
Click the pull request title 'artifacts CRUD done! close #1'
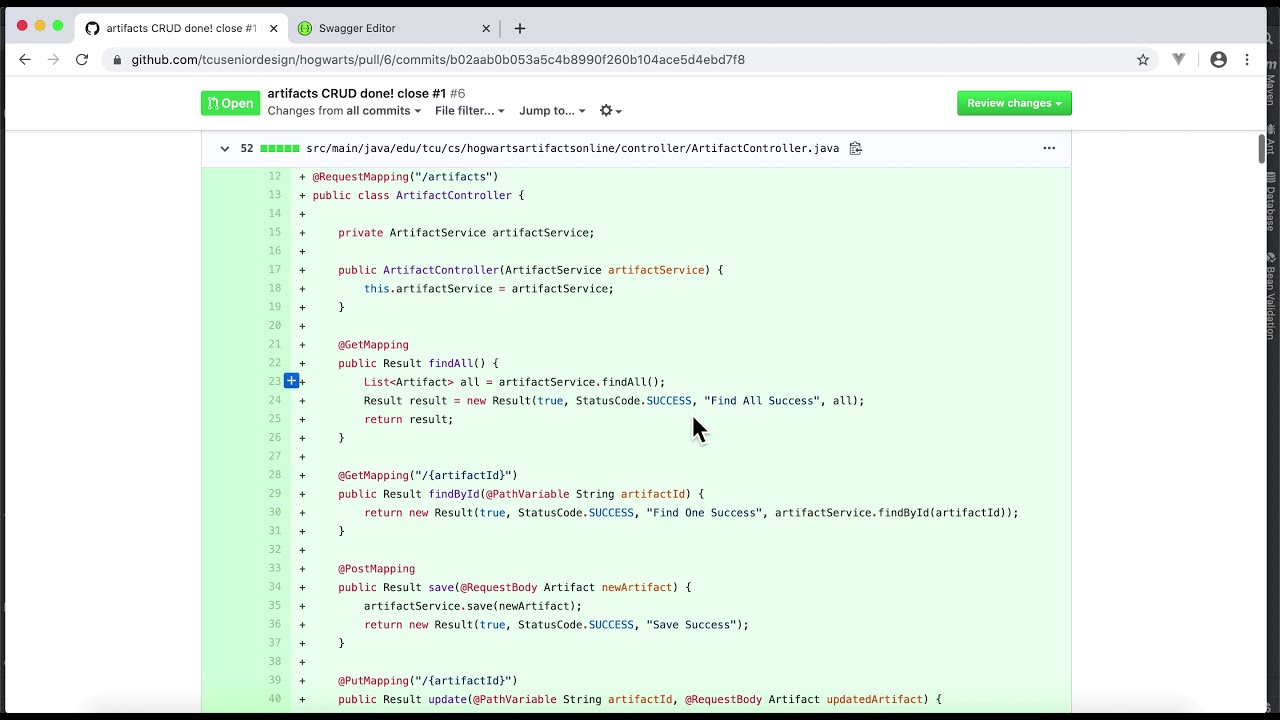pyautogui.click(x=356, y=94)
